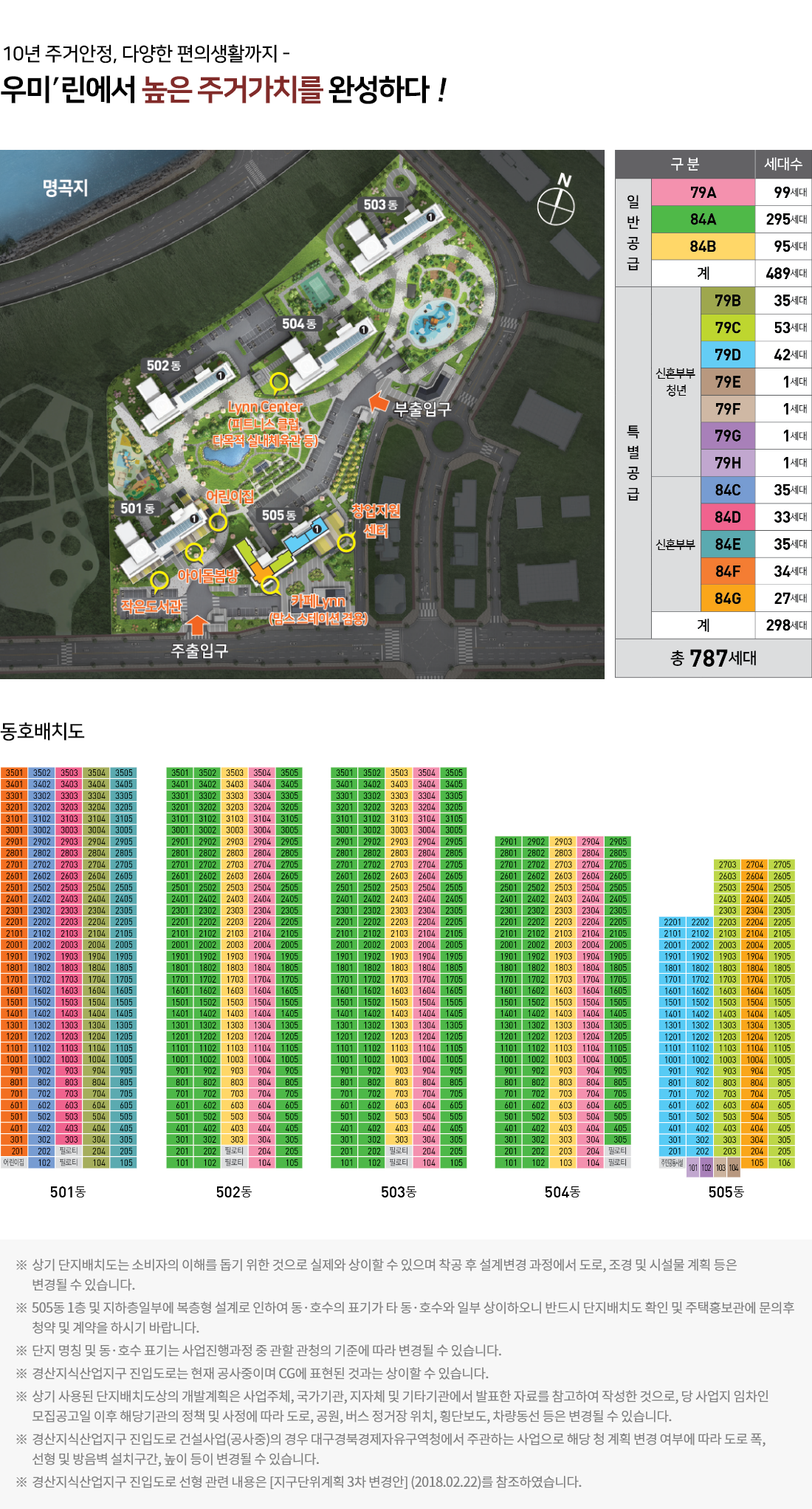812x1509 pixels.
Task: Click the 504동 label under the unit chart
Action: [562, 1192]
